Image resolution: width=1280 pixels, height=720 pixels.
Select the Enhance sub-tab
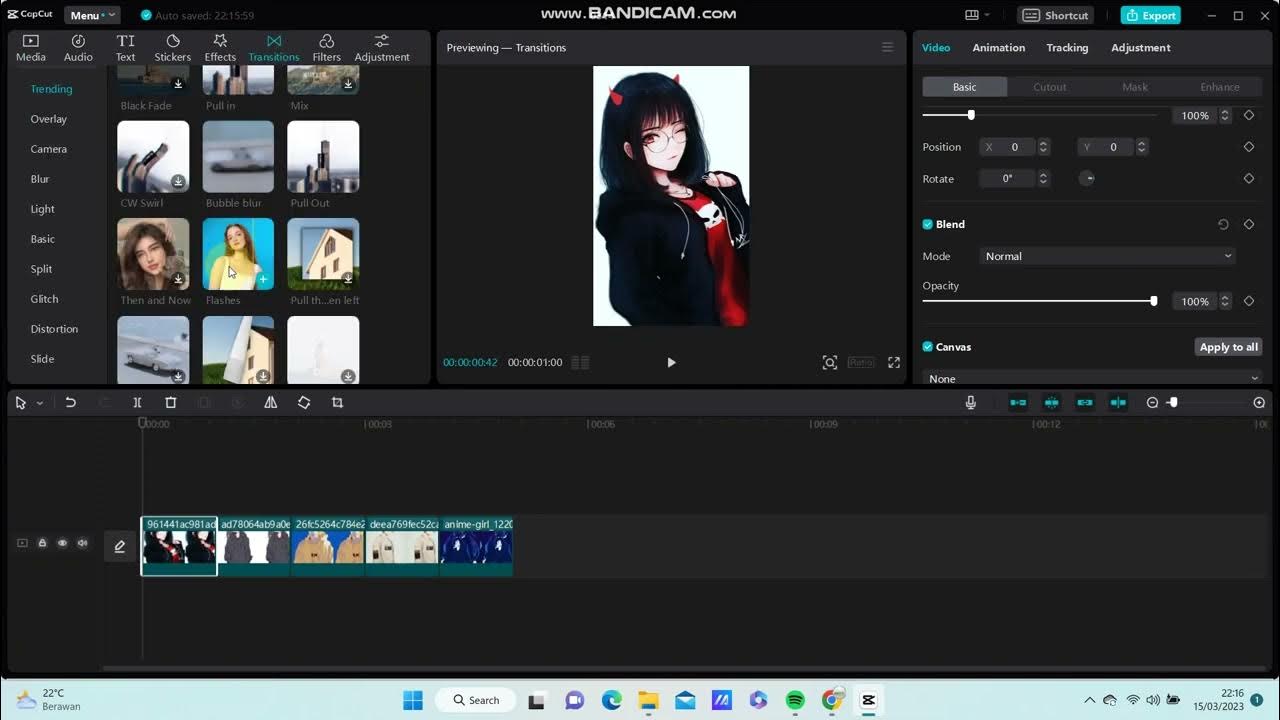point(1220,87)
